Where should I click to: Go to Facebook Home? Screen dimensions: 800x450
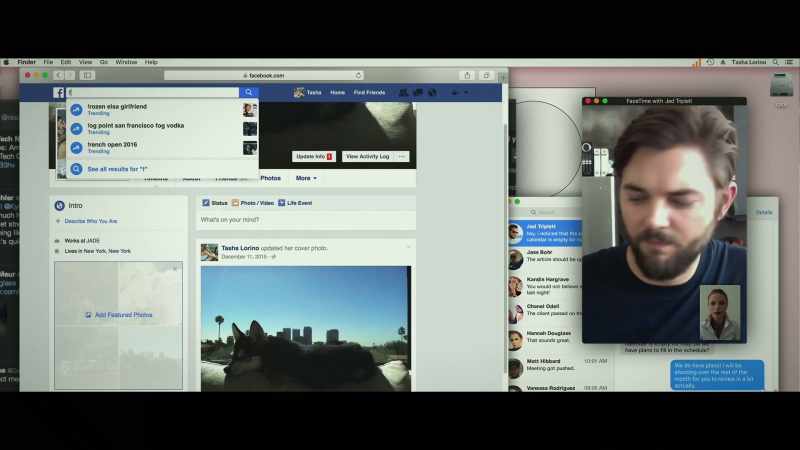(x=337, y=92)
